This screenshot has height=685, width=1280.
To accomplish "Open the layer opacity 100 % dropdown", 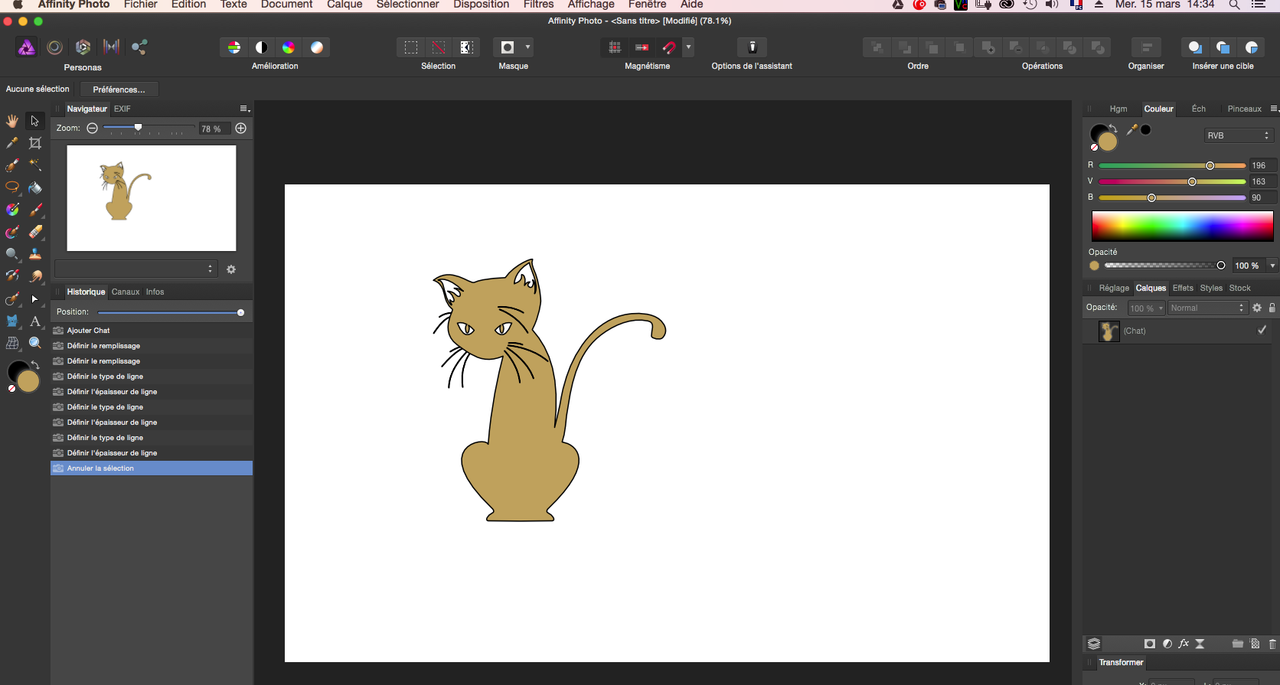I will coord(1146,308).
